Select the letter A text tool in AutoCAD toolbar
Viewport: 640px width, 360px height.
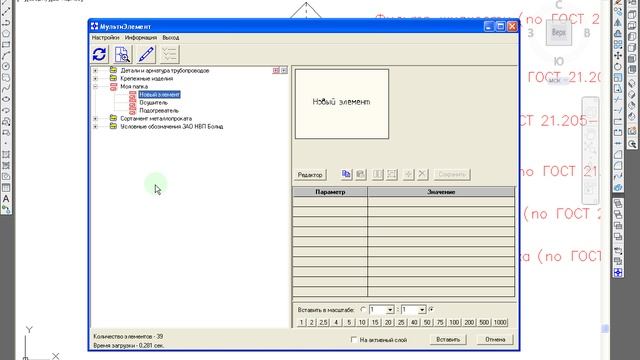6,199
